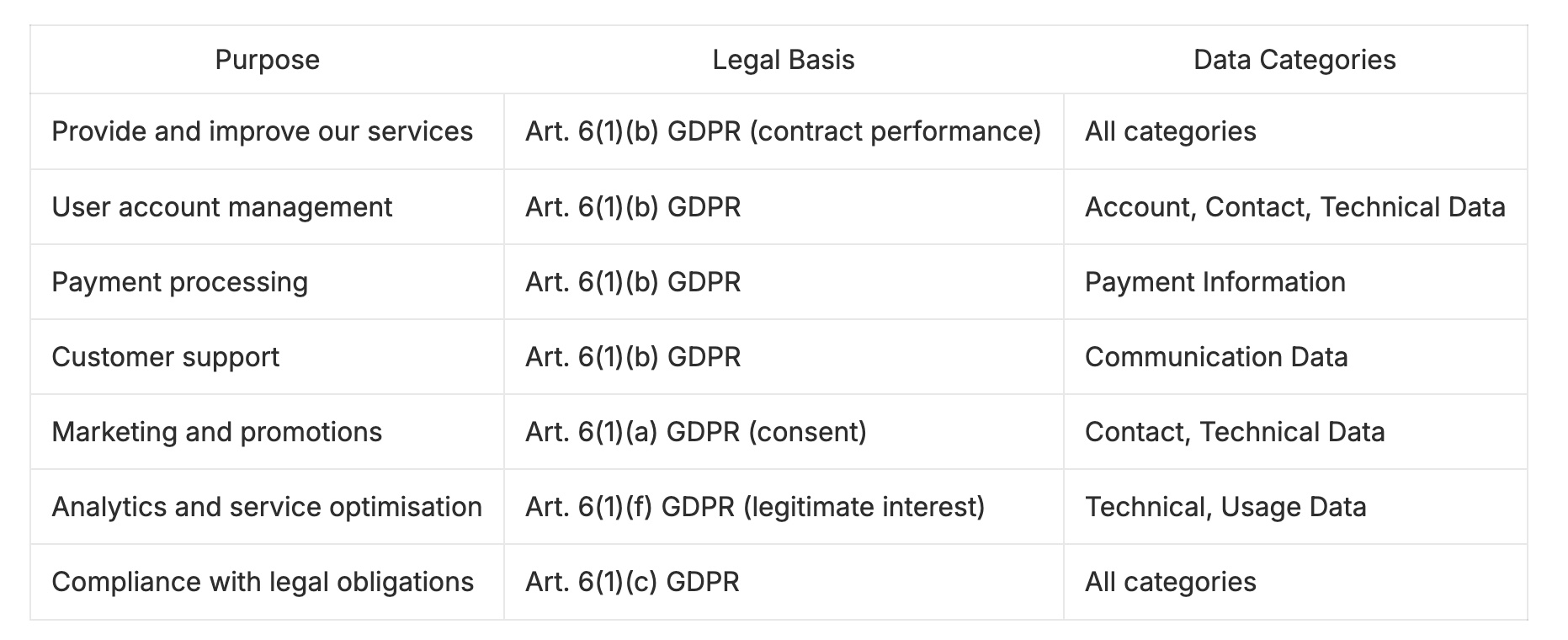Click the 'Contact, Technical Data' cell
Viewport: 1568px width, 640px height.
point(1234,432)
